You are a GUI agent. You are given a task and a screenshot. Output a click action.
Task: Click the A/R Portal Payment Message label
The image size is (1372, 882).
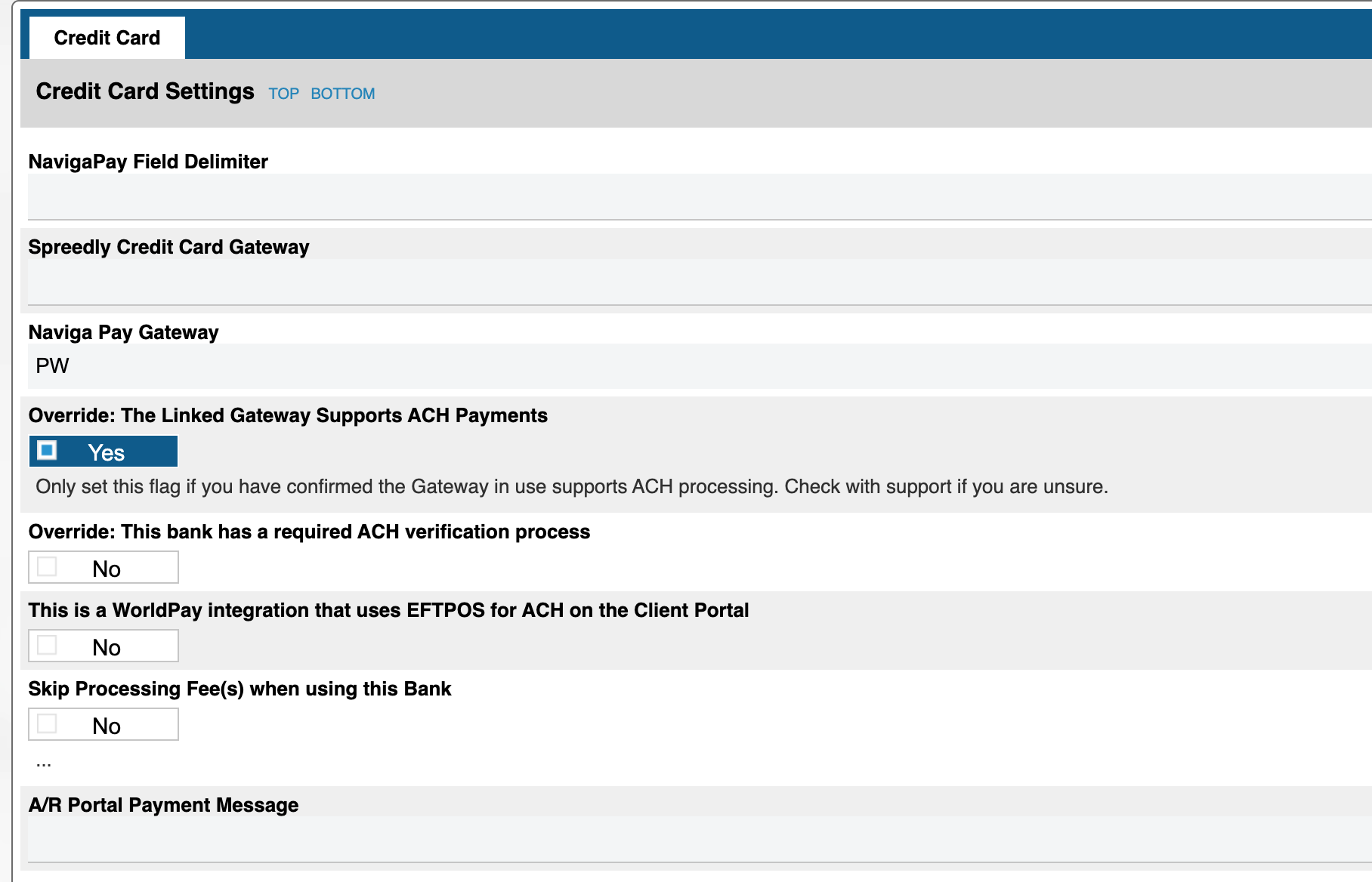coord(163,805)
